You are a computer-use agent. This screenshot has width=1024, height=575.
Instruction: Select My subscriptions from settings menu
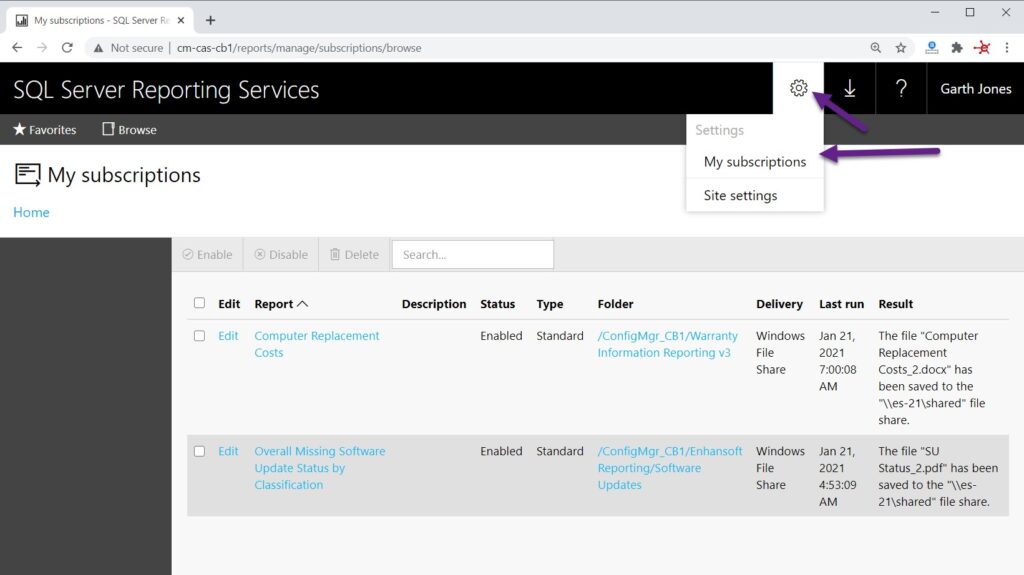point(754,162)
